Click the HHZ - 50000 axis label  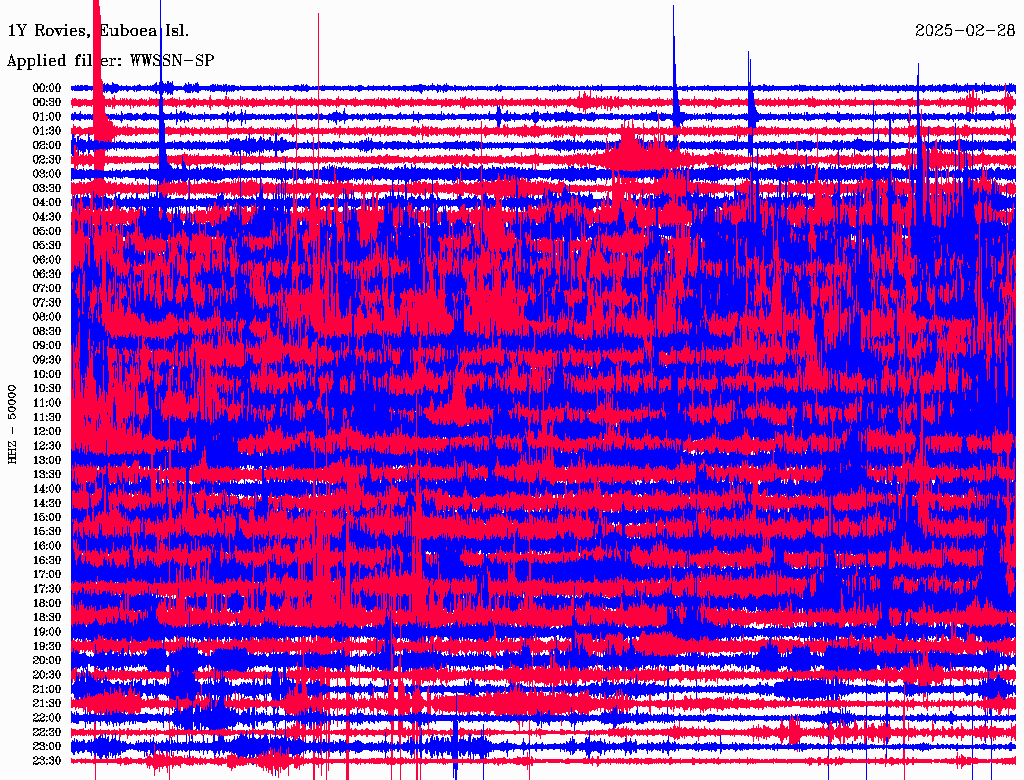[12, 424]
